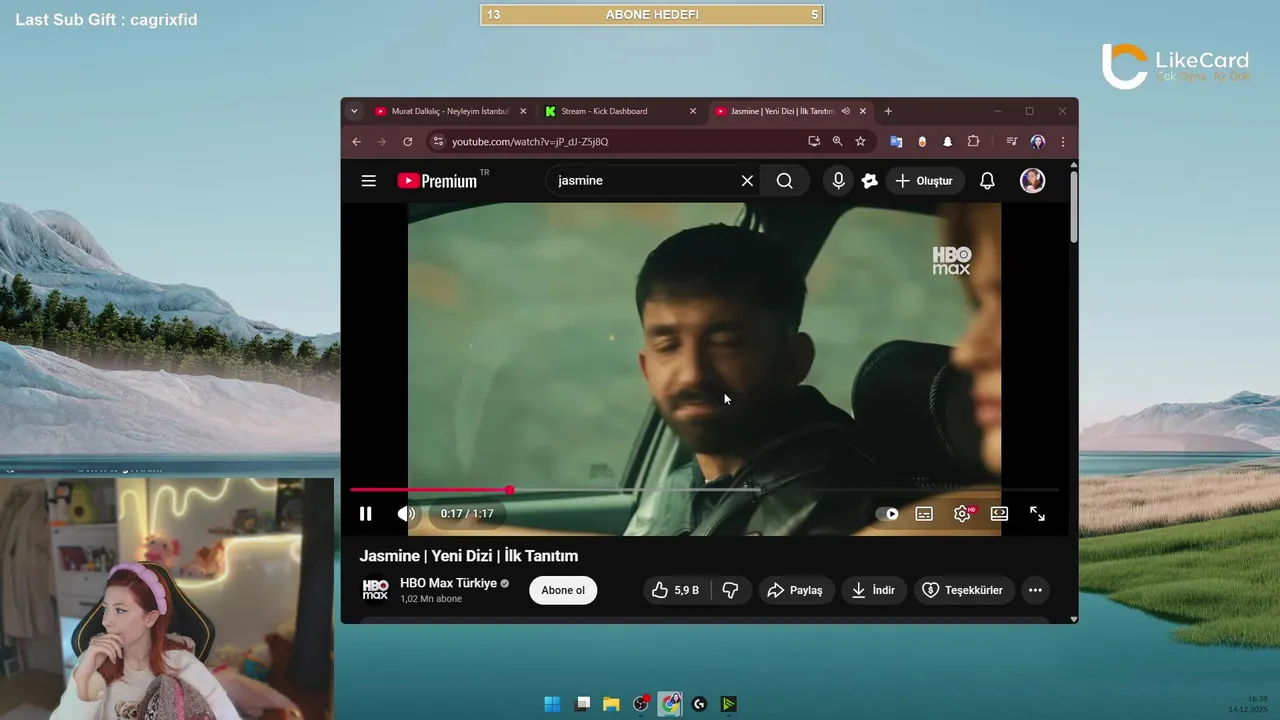Run search with the magnifier button
Viewport: 1280px width, 720px height.
pyautogui.click(x=784, y=181)
